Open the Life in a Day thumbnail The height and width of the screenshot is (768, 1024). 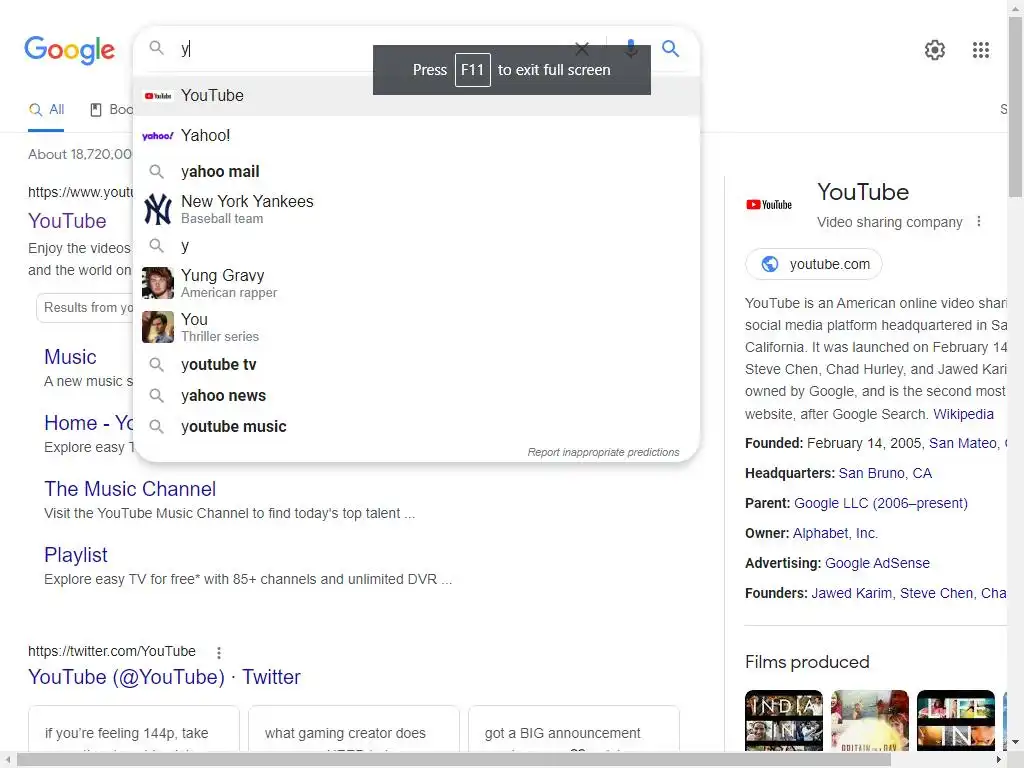point(955,720)
